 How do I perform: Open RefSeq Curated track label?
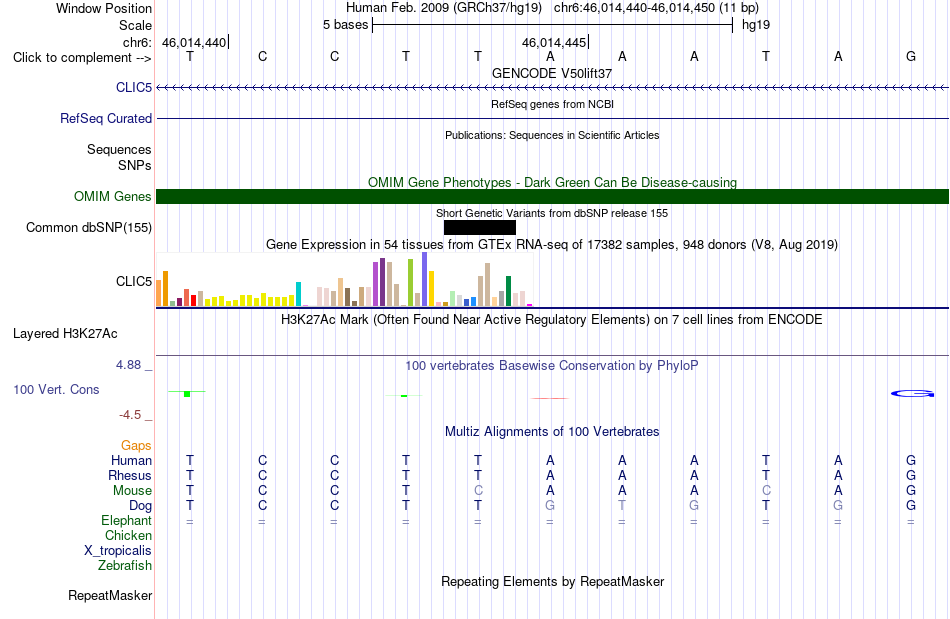tap(106, 118)
